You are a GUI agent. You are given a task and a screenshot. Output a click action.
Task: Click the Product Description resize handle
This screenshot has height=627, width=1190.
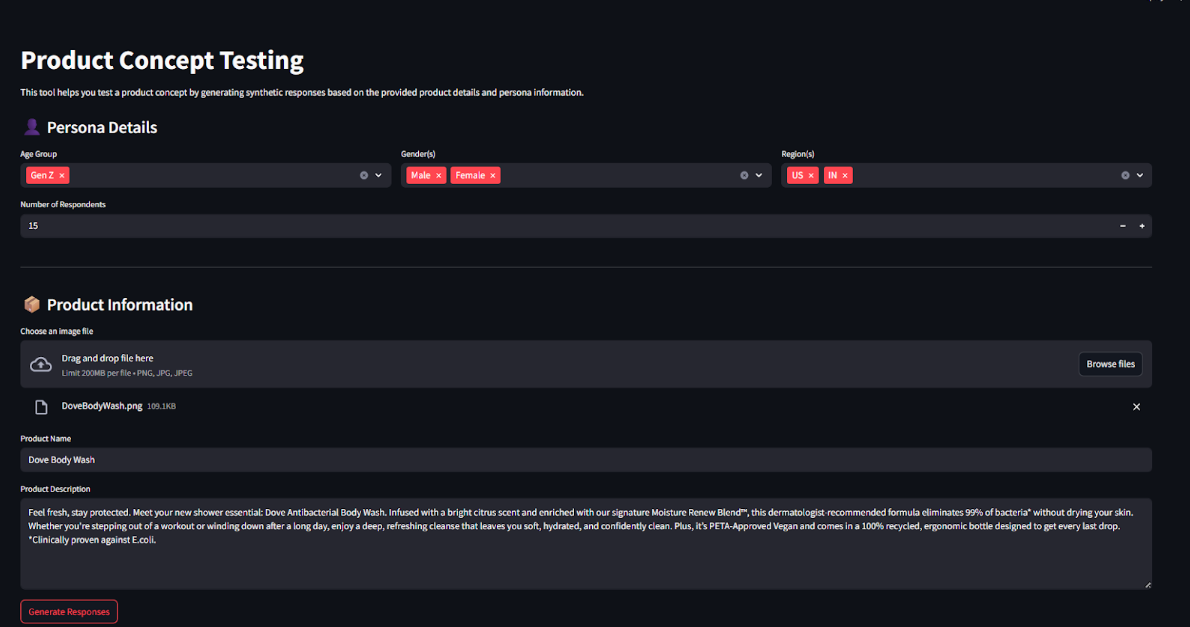coord(1148,584)
